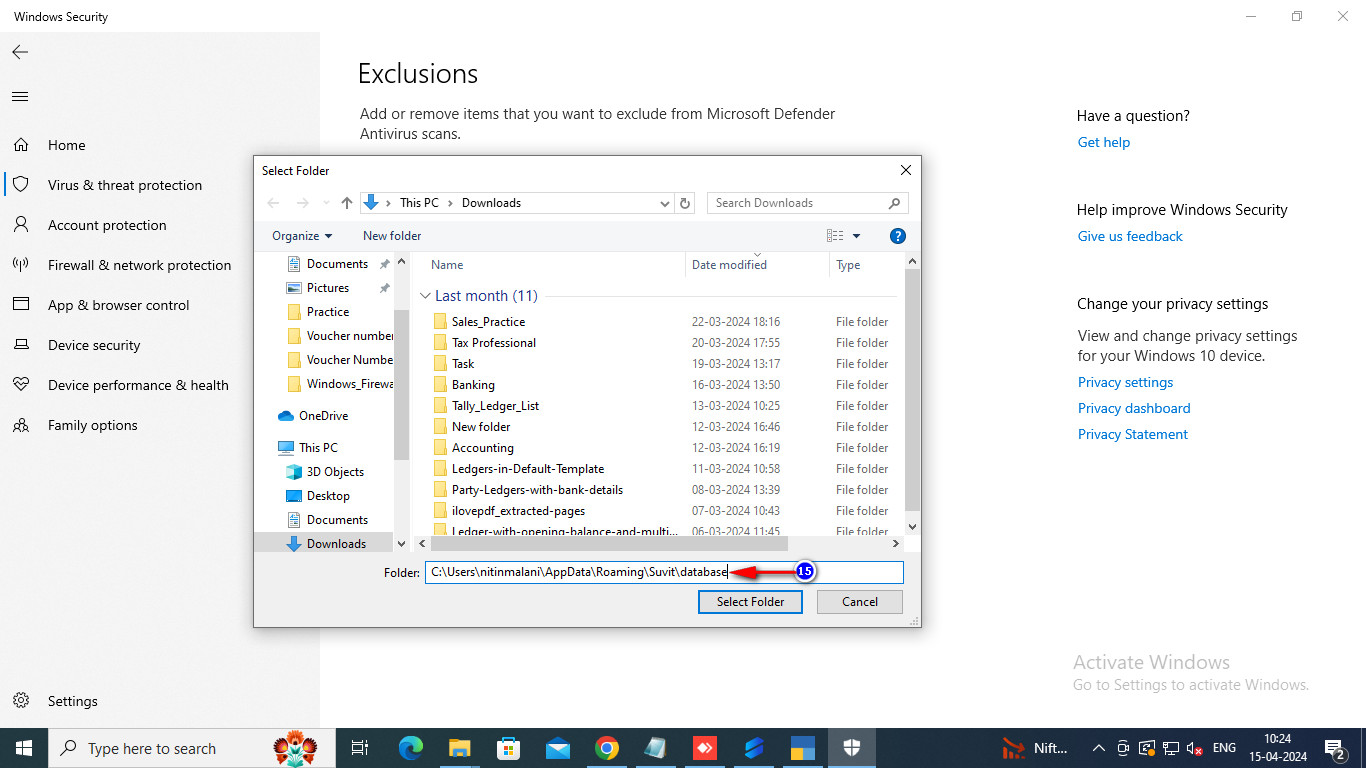Viewport: 1366px width, 768px height.
Task: Select the Task folder
Action: (x=463, y=364)
